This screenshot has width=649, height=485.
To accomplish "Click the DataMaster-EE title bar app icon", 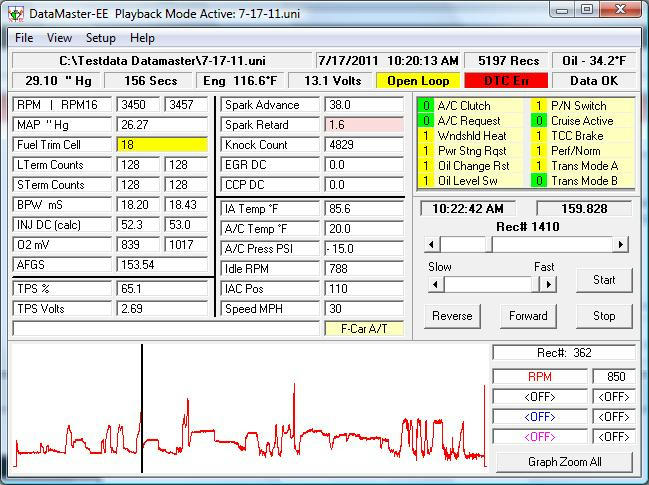I will (14, 11).
